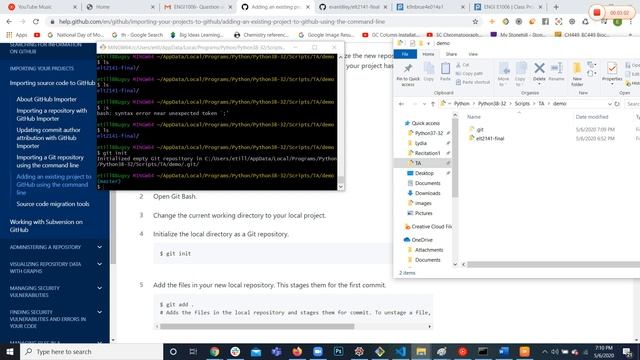Select the elt2141-final folder in Explorer
640x360 pixels.
point(489,138)
